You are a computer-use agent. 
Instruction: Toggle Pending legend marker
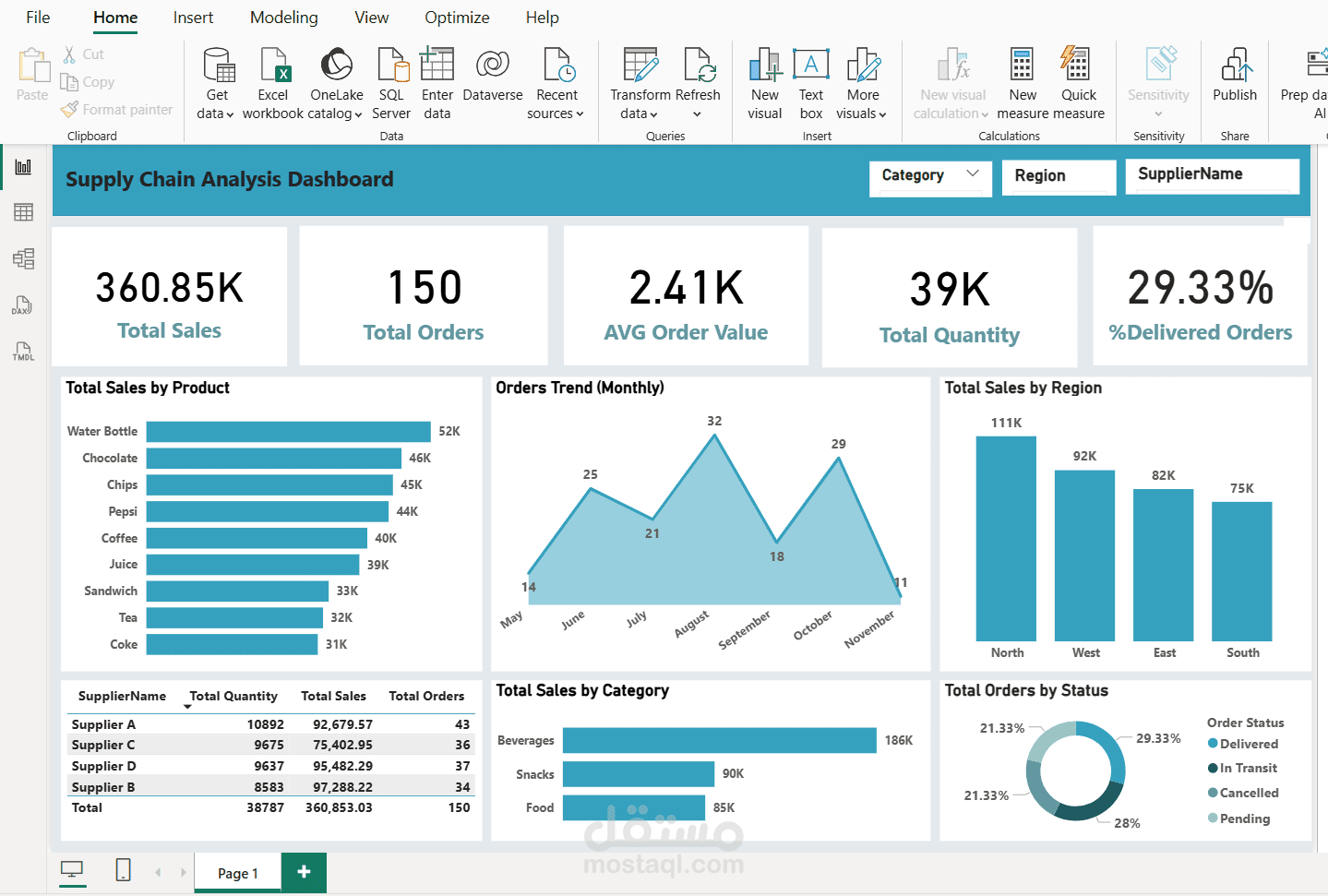pyautogui.click(x=1213, y=818)
